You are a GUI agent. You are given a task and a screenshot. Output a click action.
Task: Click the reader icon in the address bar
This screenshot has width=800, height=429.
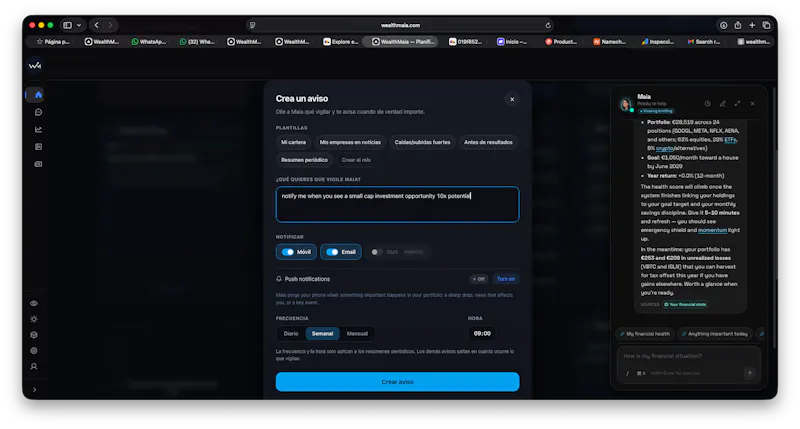click(x=253, y=25)
